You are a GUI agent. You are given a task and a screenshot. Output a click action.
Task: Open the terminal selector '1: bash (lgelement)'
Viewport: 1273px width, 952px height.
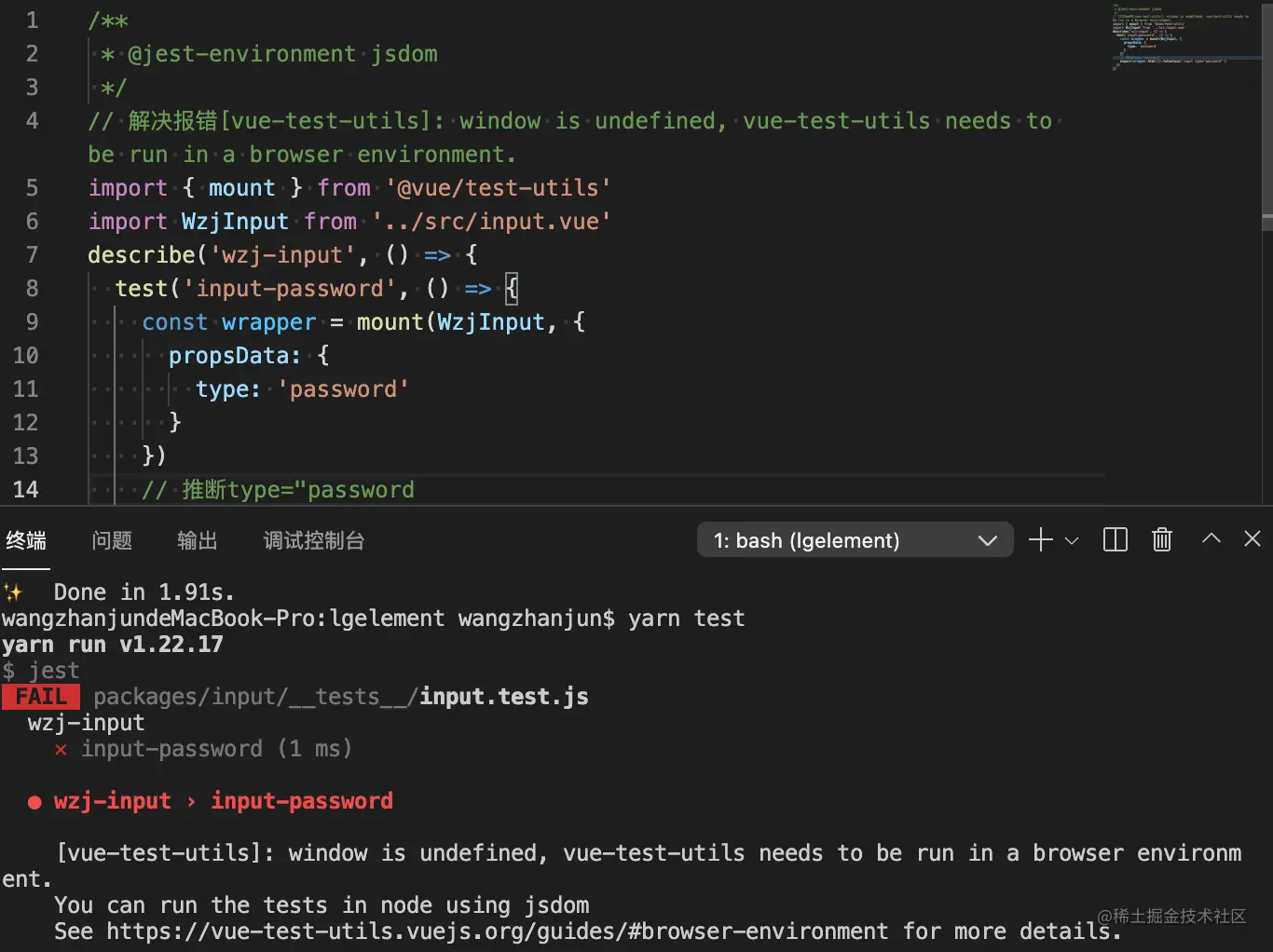[x=855, y=540]
